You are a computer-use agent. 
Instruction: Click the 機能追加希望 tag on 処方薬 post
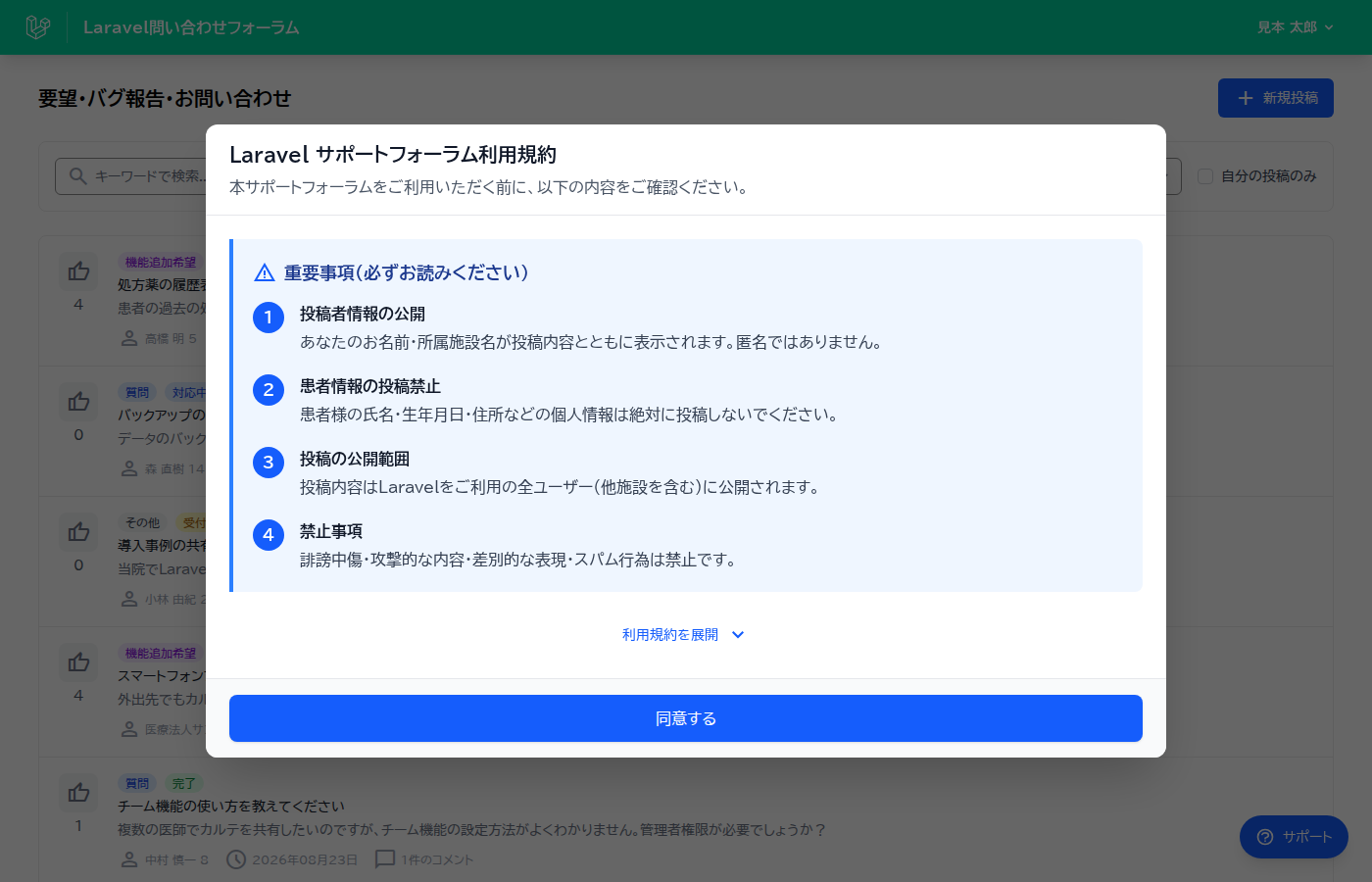(x=161, y=262)
